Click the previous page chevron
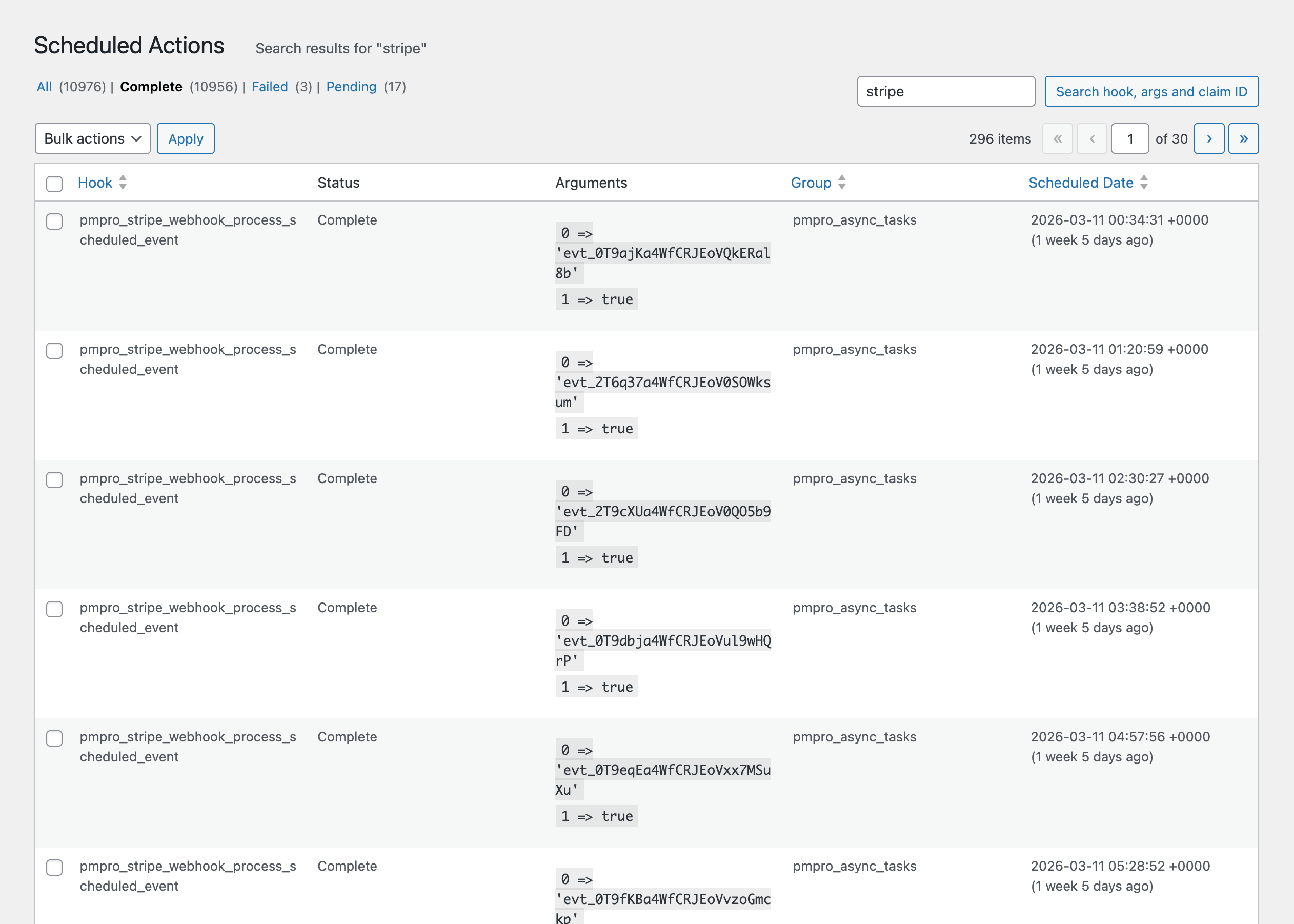This screenshot has width=1294, height=924. point(1091,138)
